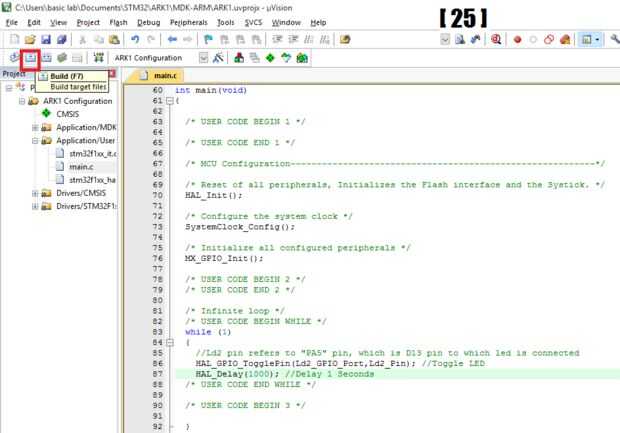Viewport: 620px width, 433px height.
Task: Expand the Drivers/CMSIS folder
Action: pyautogui.click(x=35, y=193)
